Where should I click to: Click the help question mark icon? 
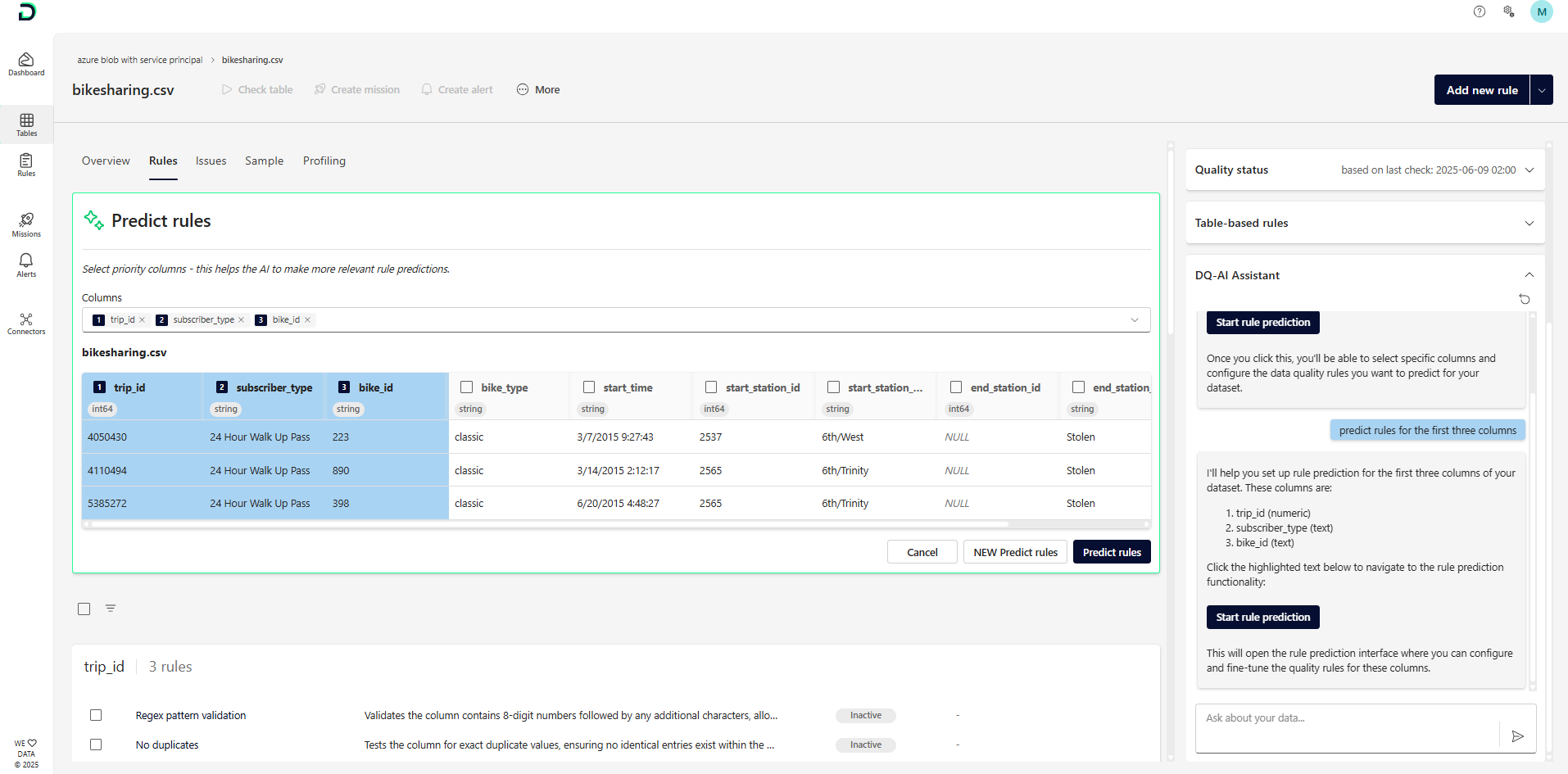[1479, 11]
